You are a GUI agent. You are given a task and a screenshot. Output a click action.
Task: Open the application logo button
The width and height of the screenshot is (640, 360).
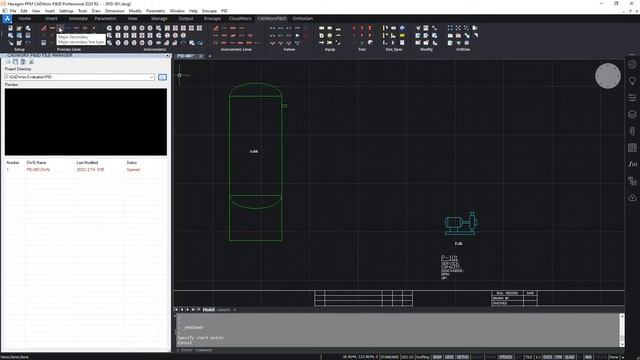point(7,19)
